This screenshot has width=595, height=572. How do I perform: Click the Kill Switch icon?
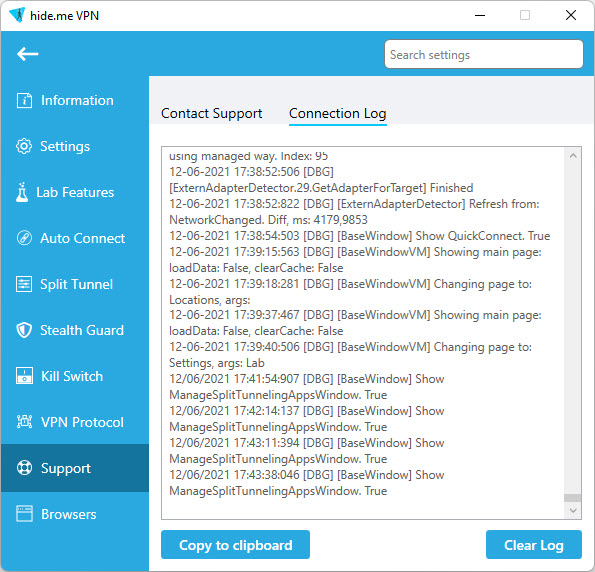point(24,376)
